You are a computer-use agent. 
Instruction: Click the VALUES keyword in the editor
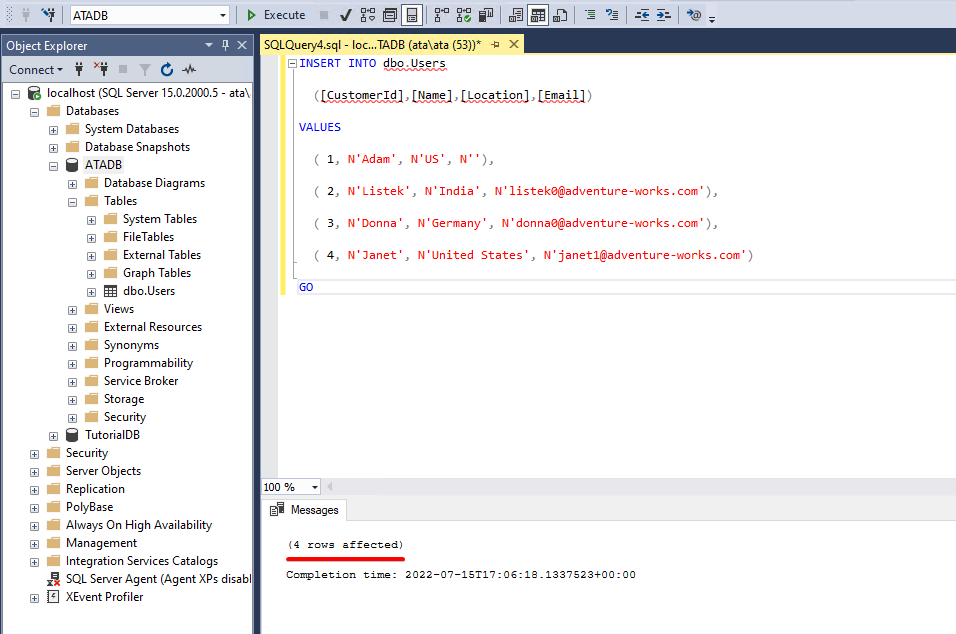coord(319,127)
